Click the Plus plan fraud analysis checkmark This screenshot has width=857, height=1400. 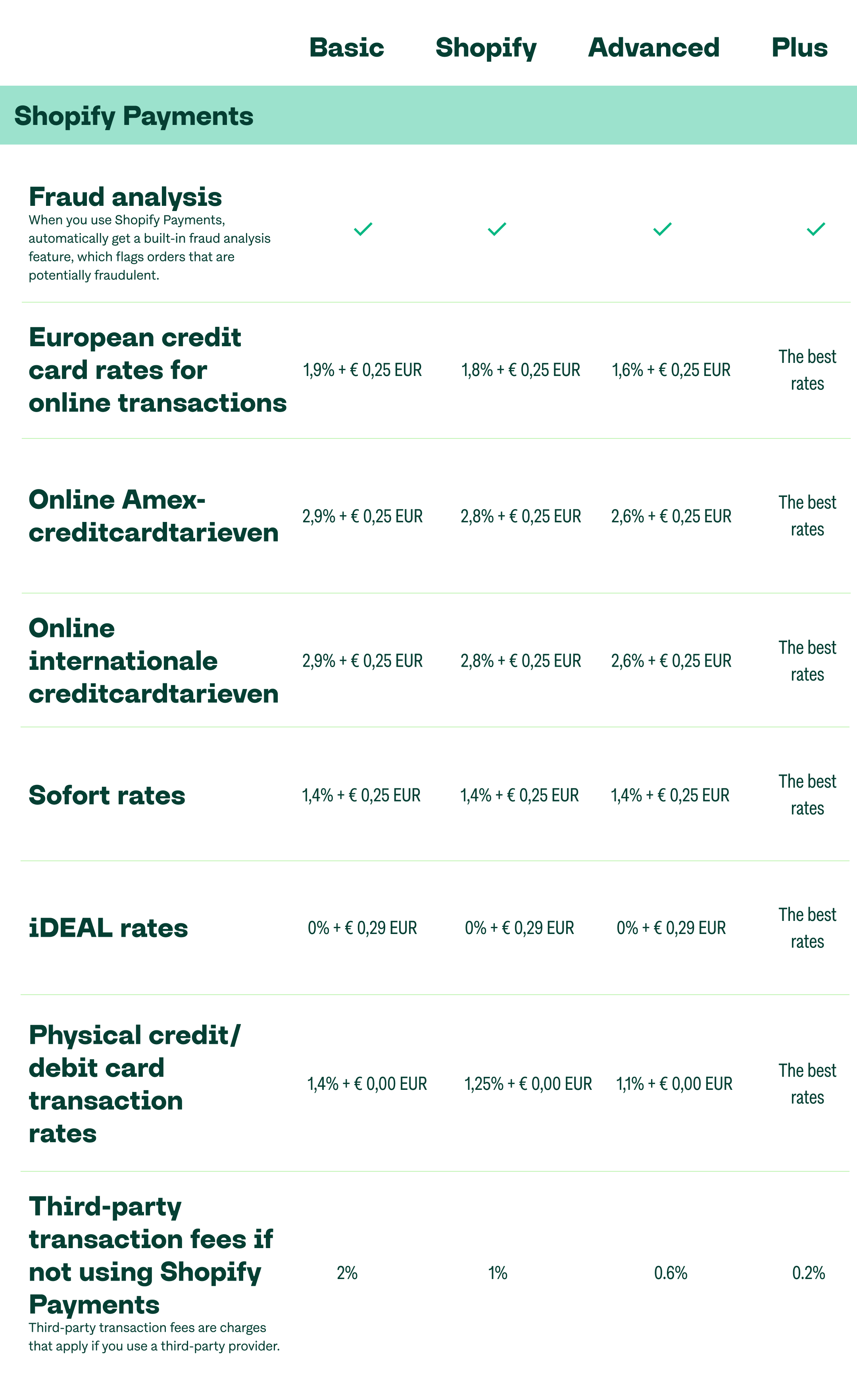(816, 229)
